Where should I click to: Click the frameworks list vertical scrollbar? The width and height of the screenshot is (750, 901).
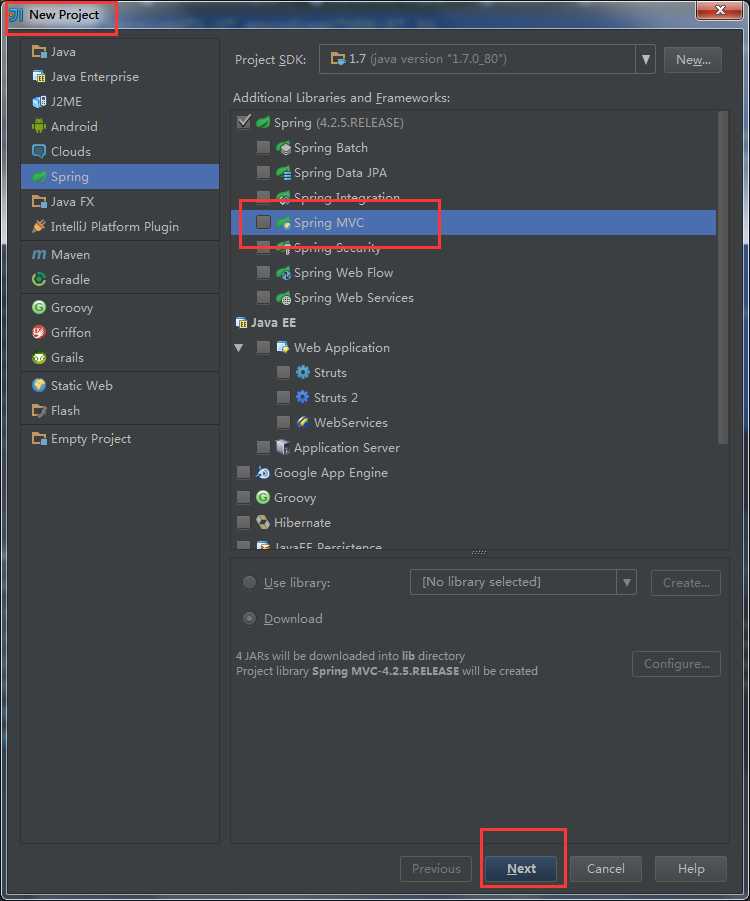723,278
